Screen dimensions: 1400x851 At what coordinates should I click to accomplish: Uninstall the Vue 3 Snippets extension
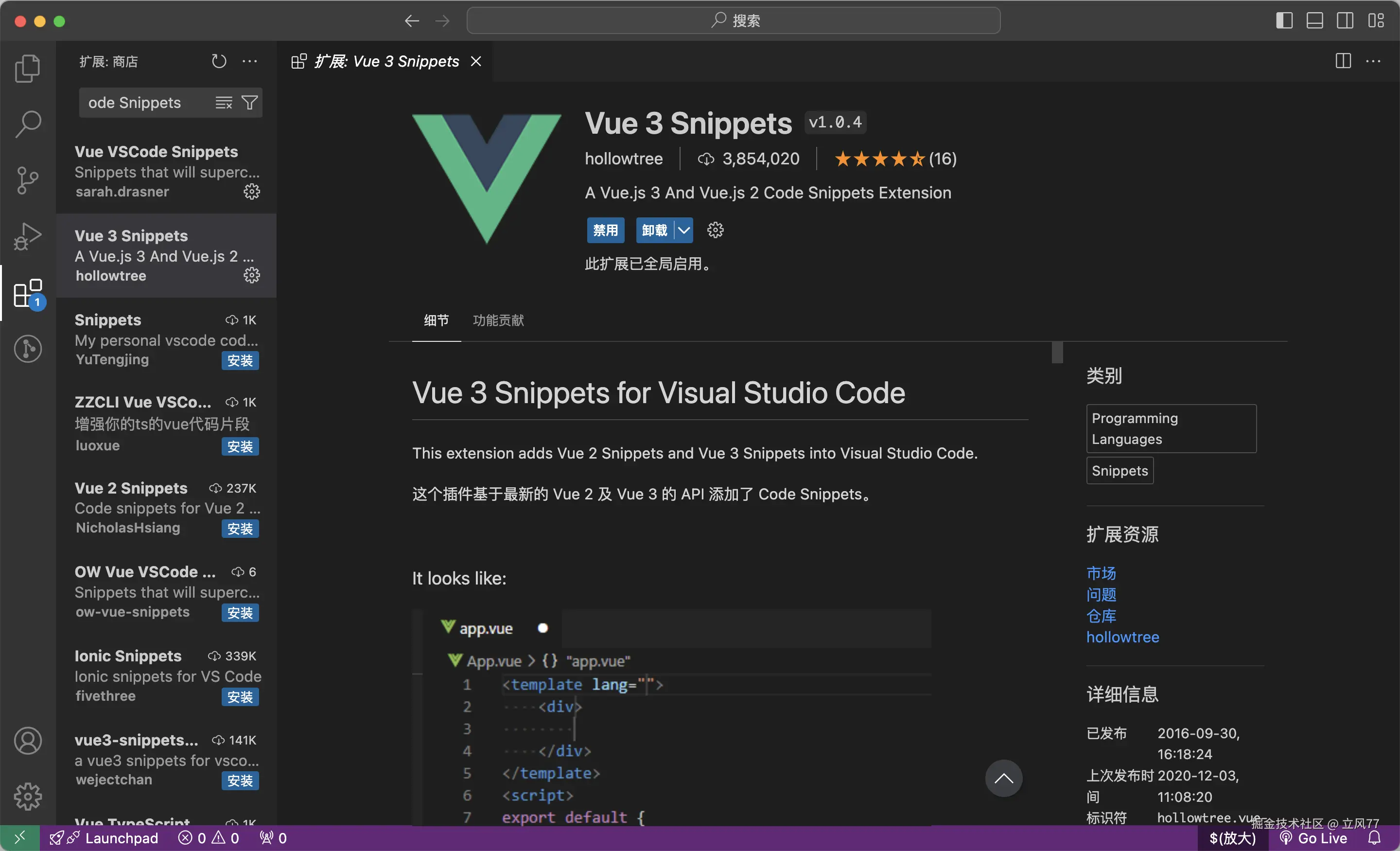tap(654, 230)
